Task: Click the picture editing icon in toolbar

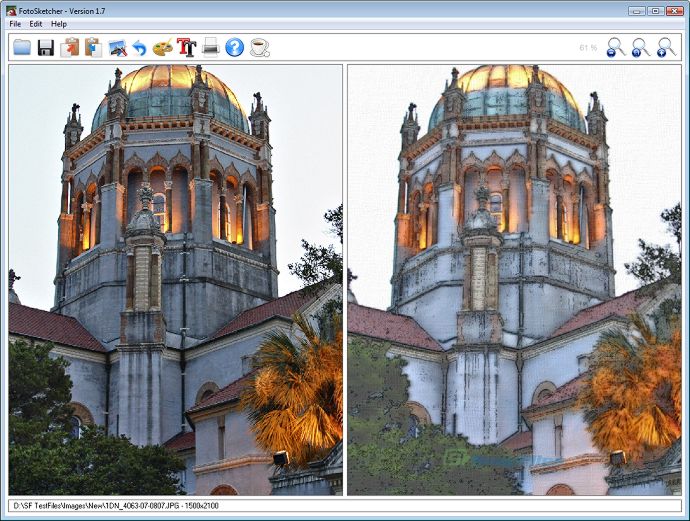Action: (x=117, y=47)
